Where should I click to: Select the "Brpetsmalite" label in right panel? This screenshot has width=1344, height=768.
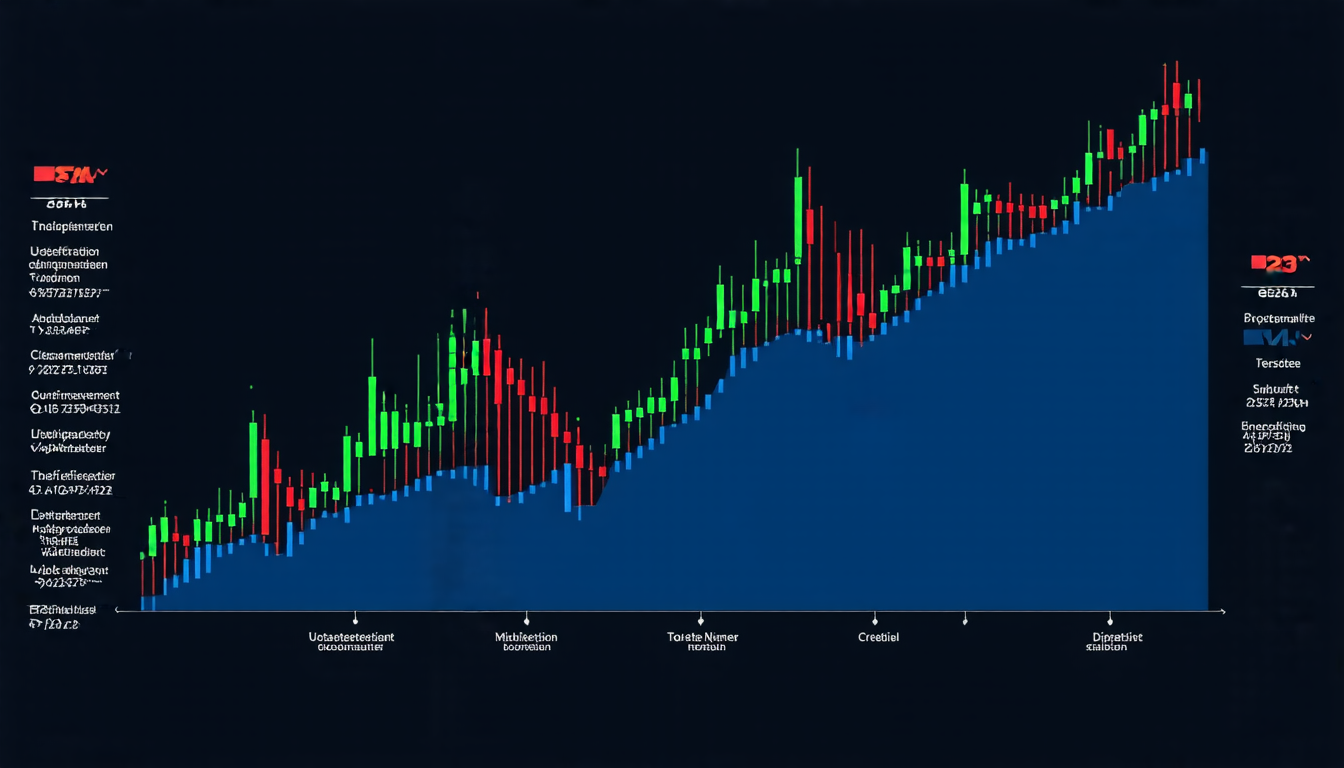(1279, 318)
